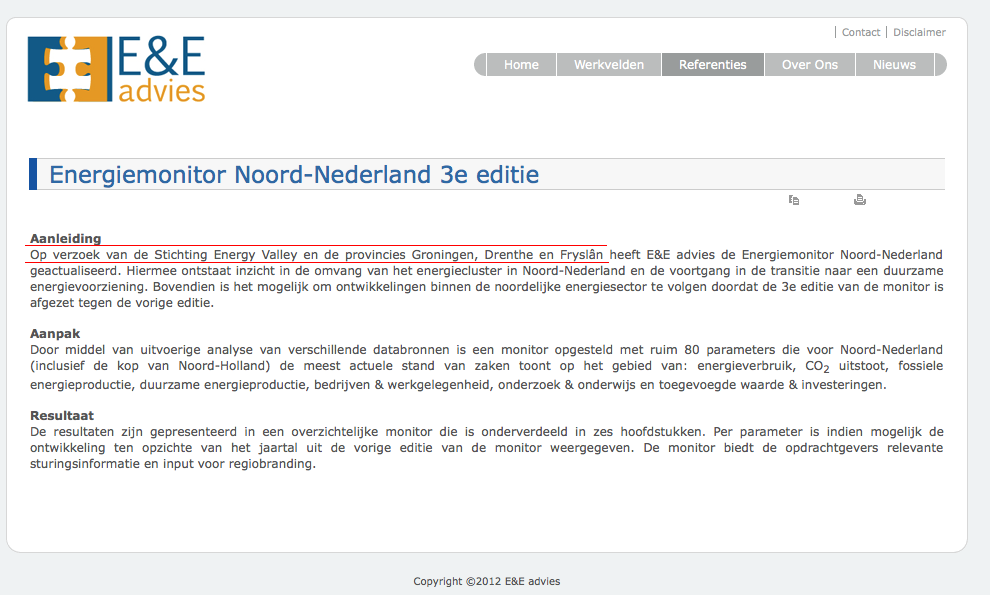Click the printer icon to print the page
This screenshot has width=990, height=595.
(x=859, y=200)
